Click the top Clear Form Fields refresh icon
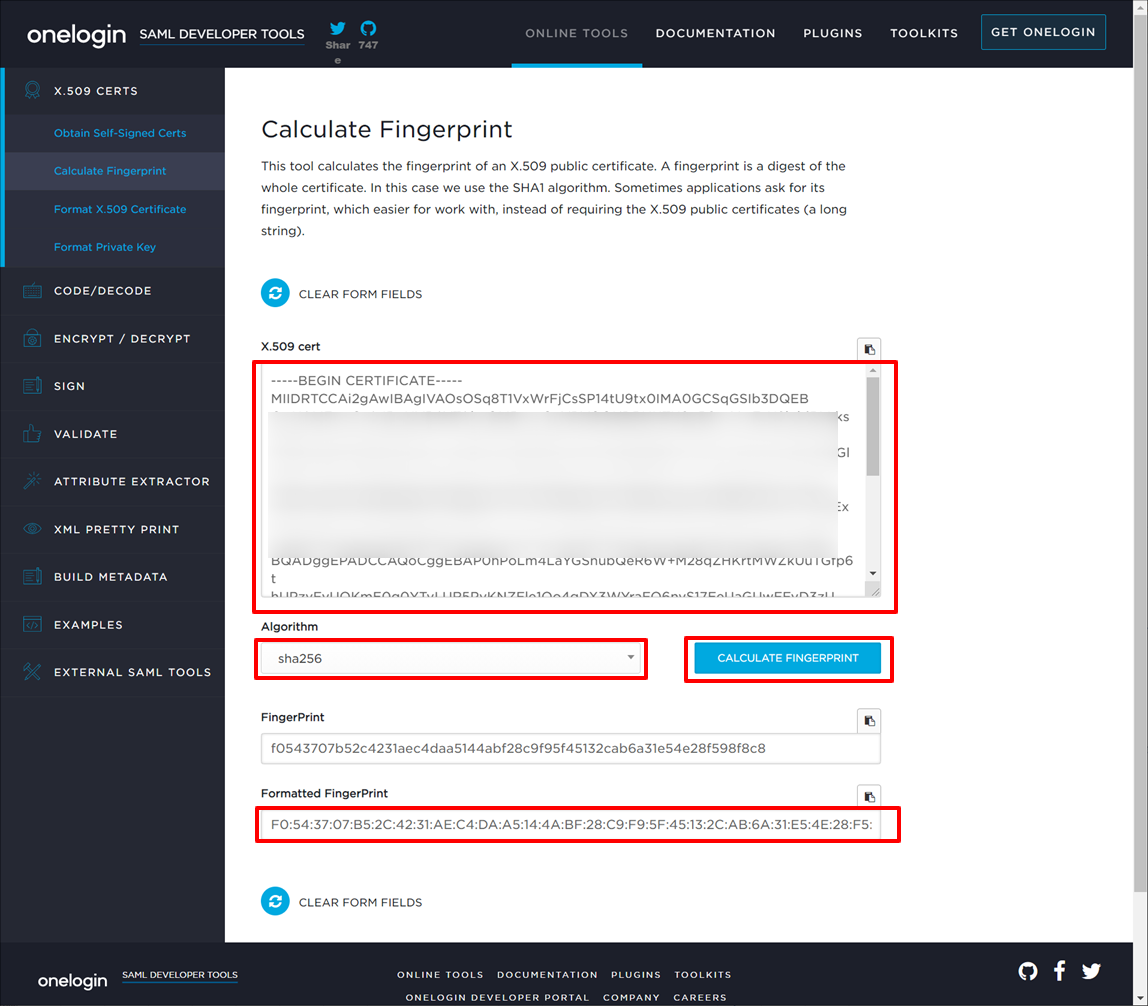1148x1006 pixels. (x=275, y=294)
